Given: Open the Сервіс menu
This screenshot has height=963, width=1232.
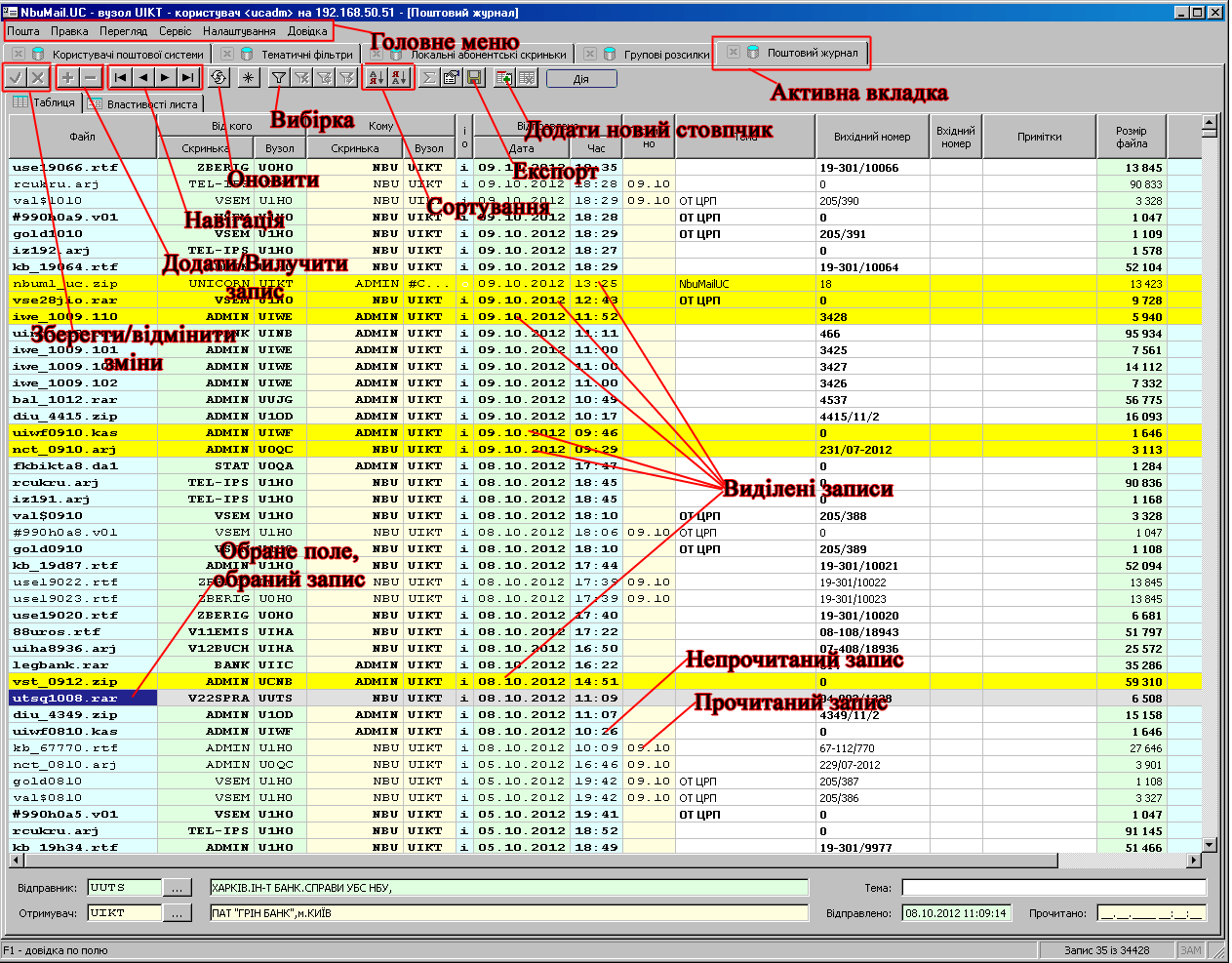Looking at the screenshot, I should coord(176,31).
